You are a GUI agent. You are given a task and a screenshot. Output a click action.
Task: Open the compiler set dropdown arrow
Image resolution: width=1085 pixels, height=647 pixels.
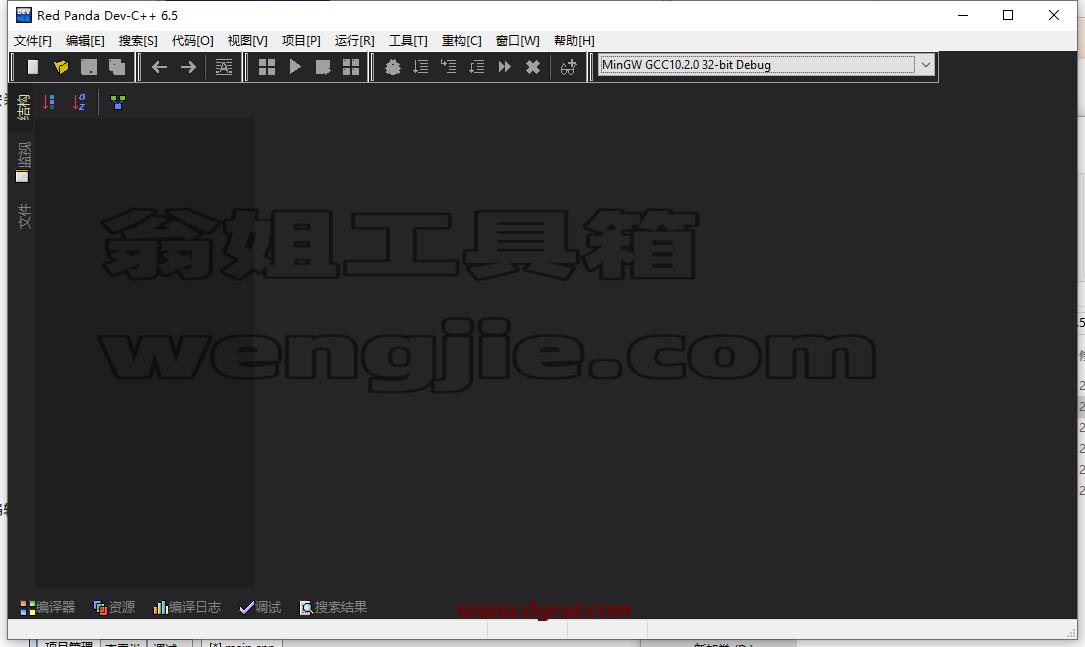click(925, 65)
